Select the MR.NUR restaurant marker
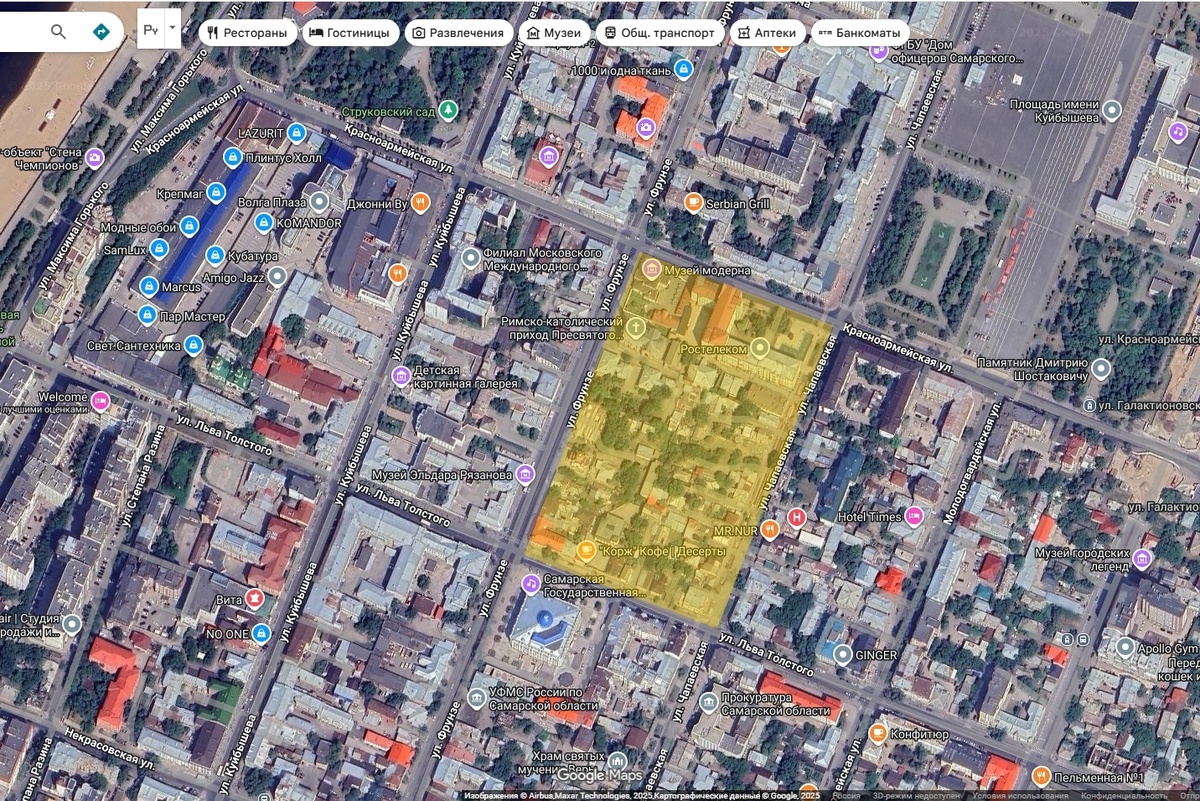Image resolution: width=1200 pixels, height=801 pixels. click(x=769, y=530)
